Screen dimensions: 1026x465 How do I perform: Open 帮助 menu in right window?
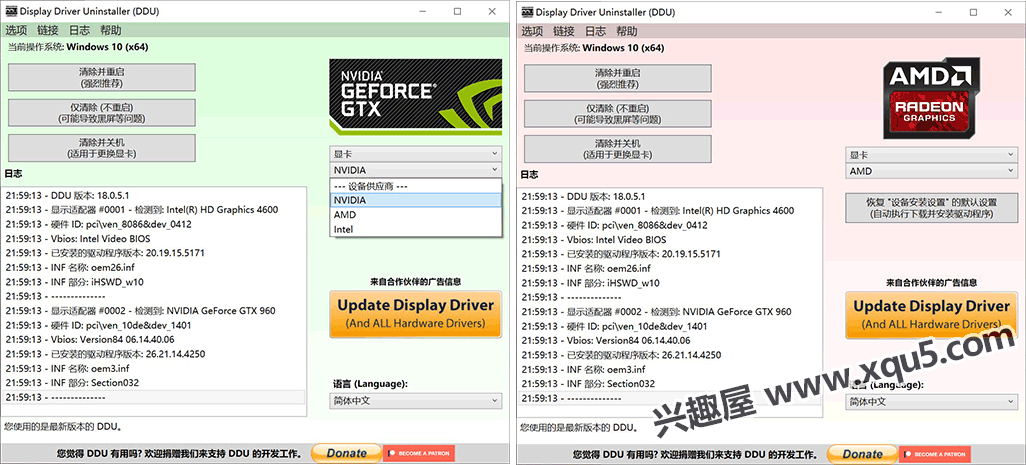626,31
